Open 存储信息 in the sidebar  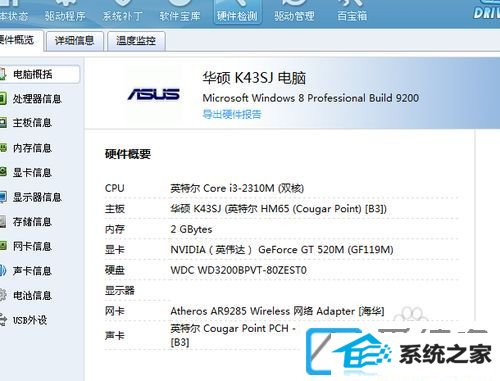click(32, 222)
